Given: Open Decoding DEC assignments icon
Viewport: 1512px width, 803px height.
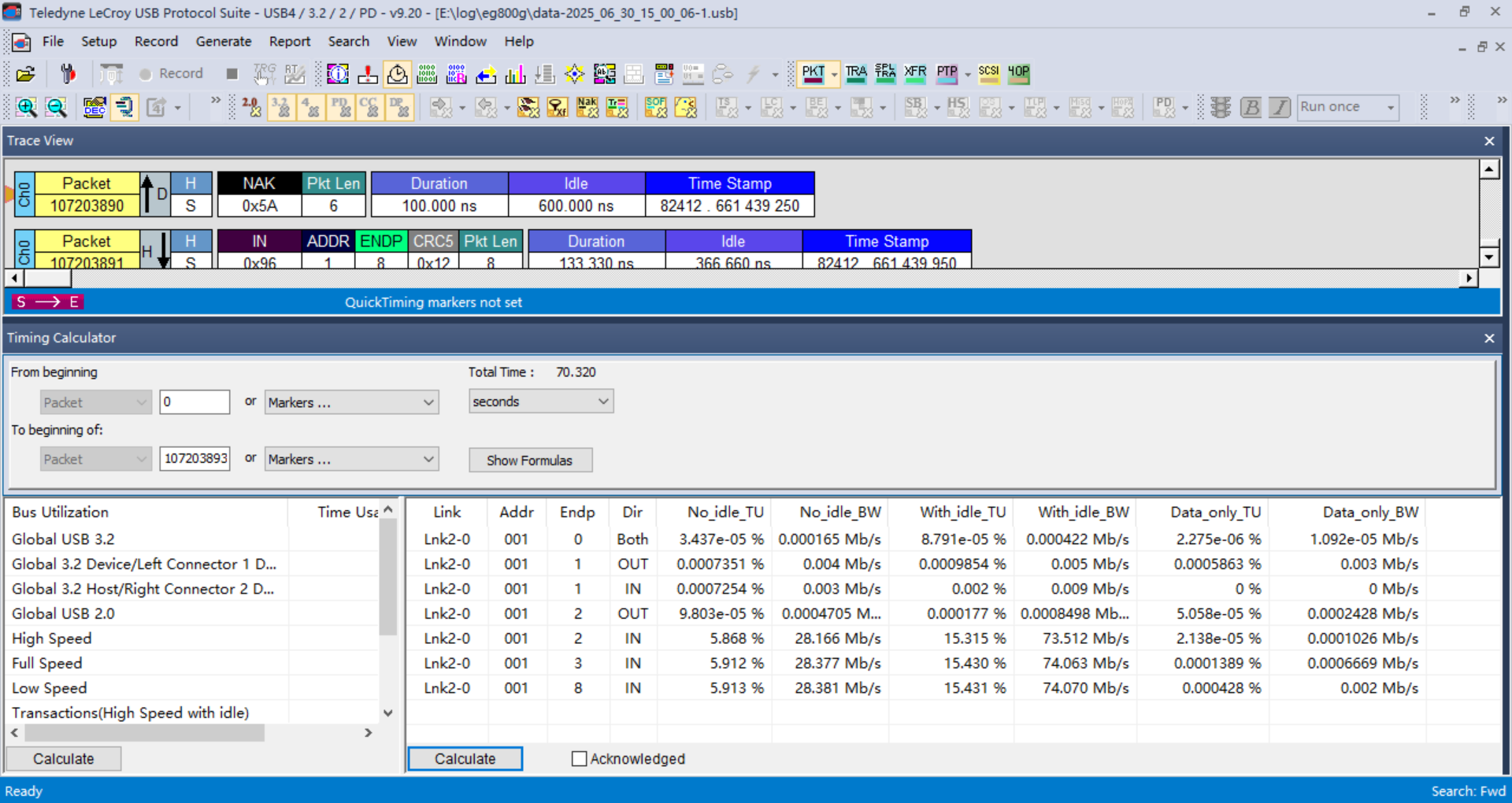Looking at the screenshot, I should tap(94, 107).
